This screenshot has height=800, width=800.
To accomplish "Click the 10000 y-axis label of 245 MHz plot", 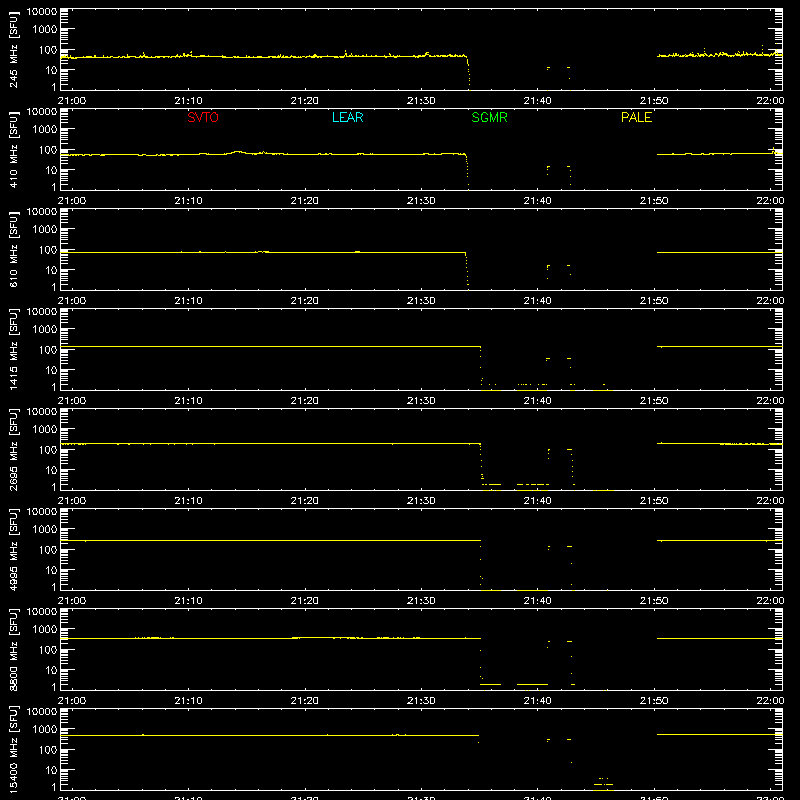I will point(42,12).
